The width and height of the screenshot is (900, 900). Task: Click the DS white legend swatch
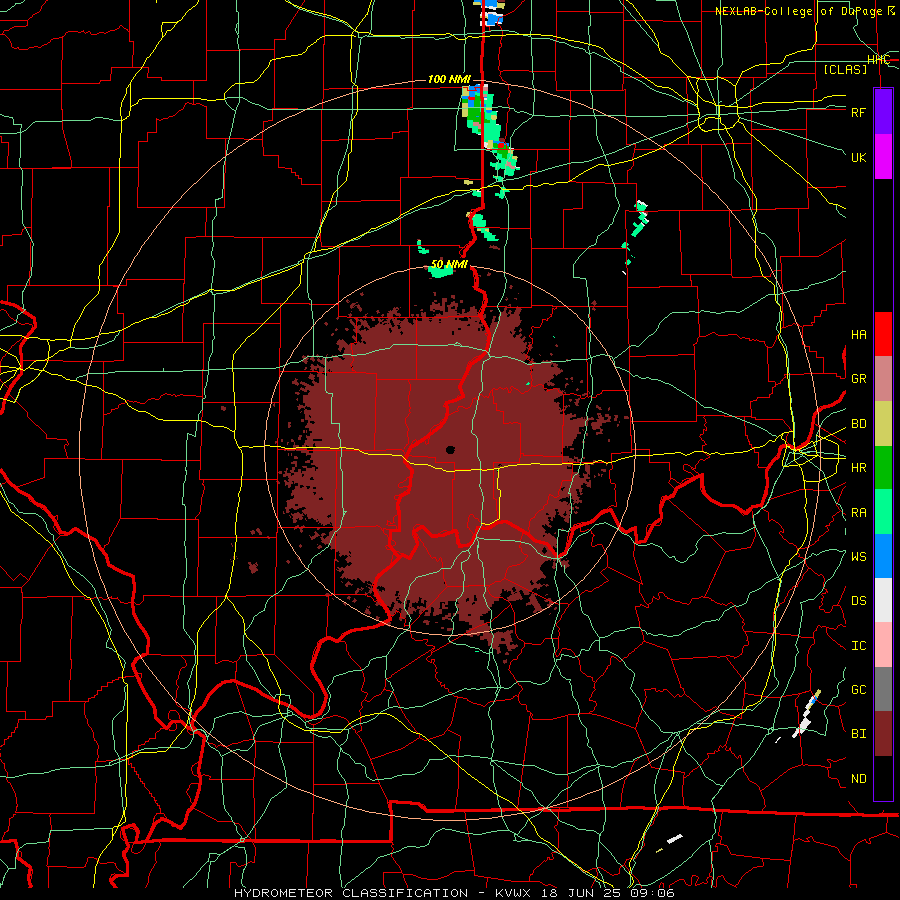pos(883,600)
